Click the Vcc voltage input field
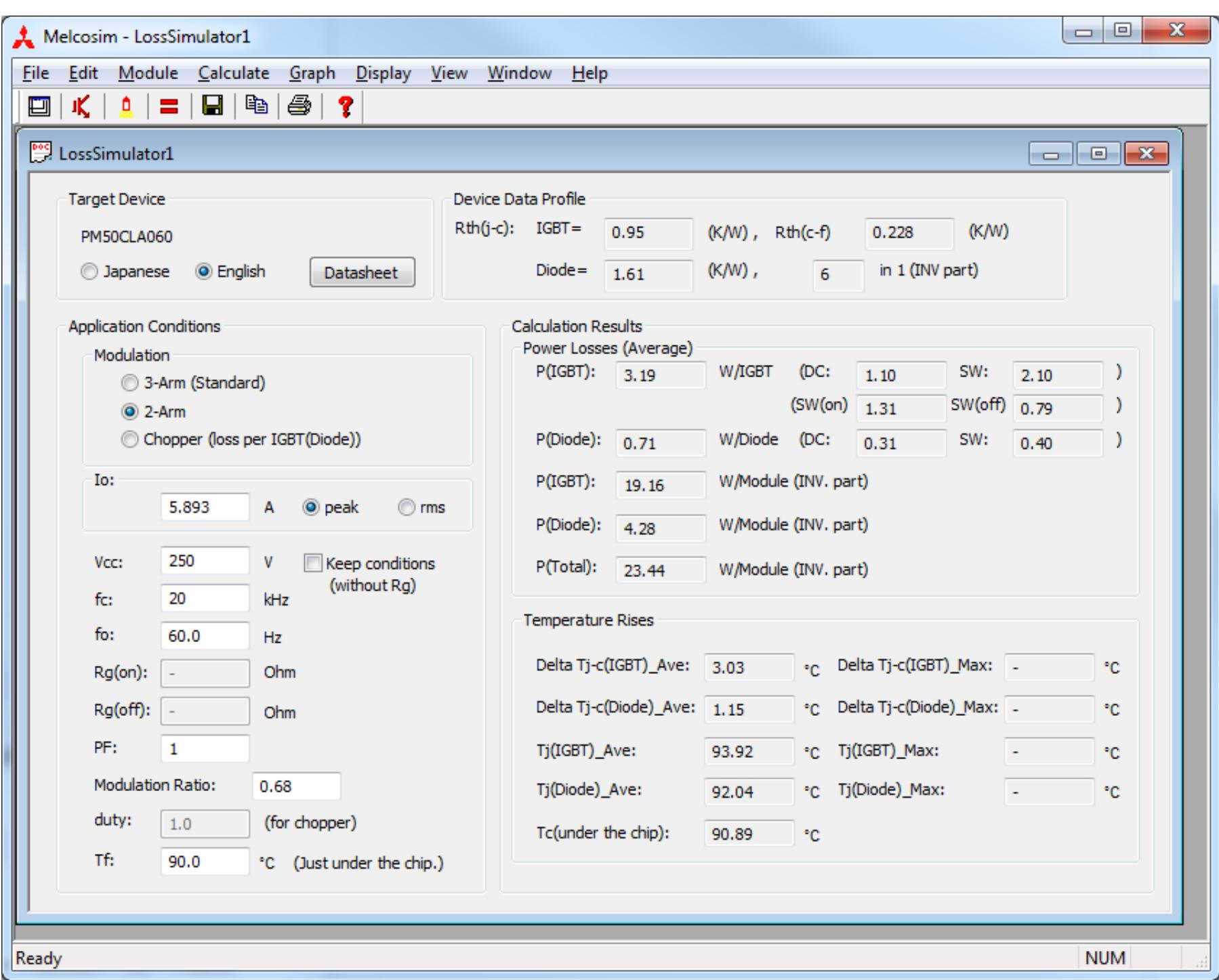 click(x=205, y=561)
